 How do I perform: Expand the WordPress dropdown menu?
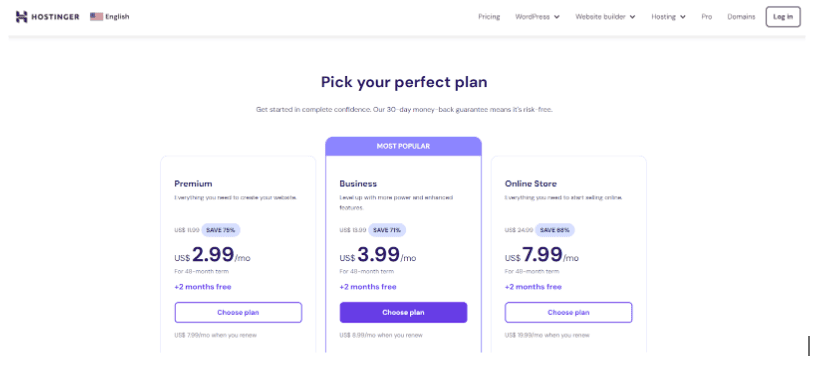(x=537, y=17)
